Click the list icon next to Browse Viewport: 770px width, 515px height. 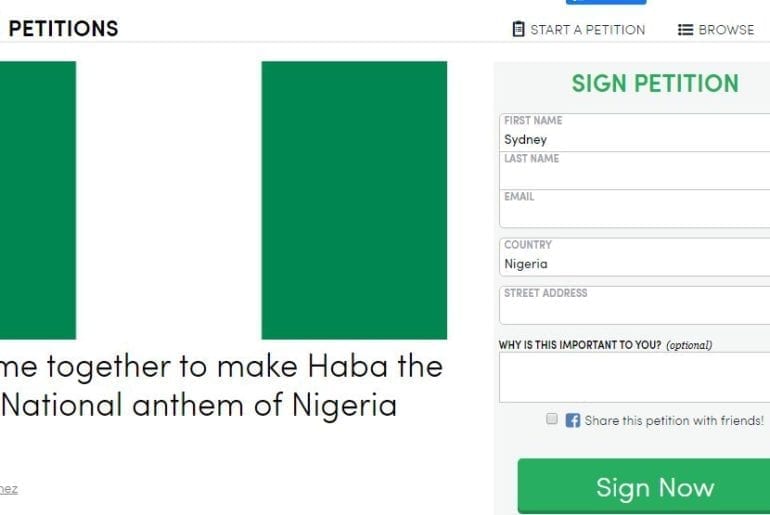tap(686, 29)
